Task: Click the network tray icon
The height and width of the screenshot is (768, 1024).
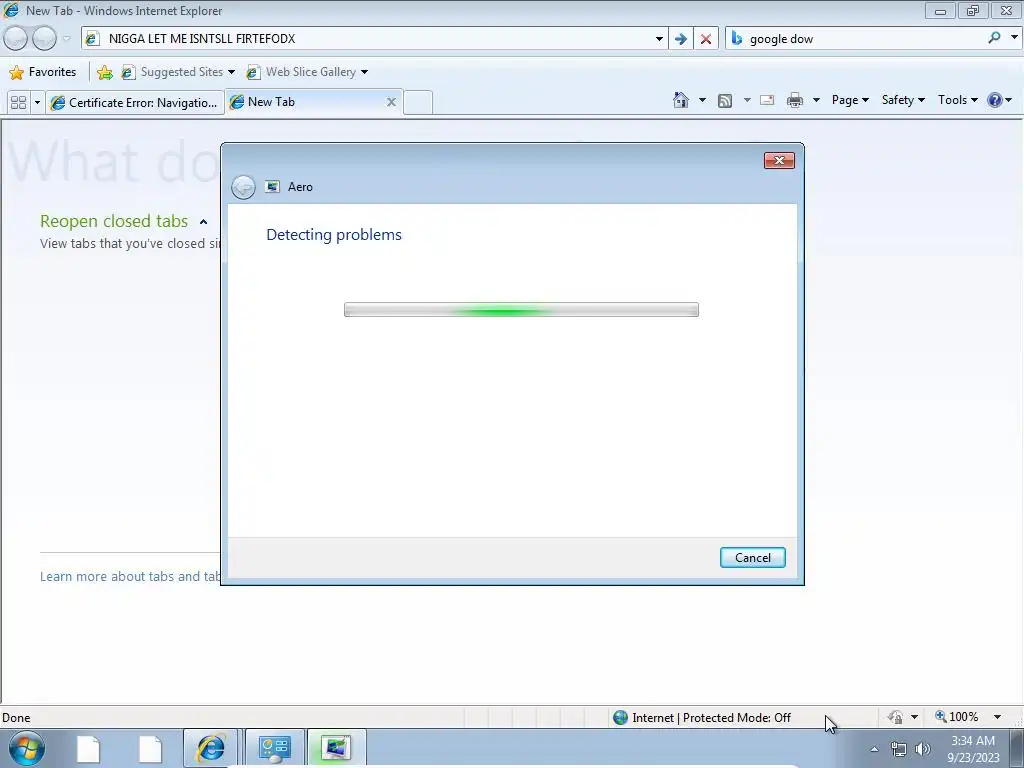Action: tap(899, 750)
